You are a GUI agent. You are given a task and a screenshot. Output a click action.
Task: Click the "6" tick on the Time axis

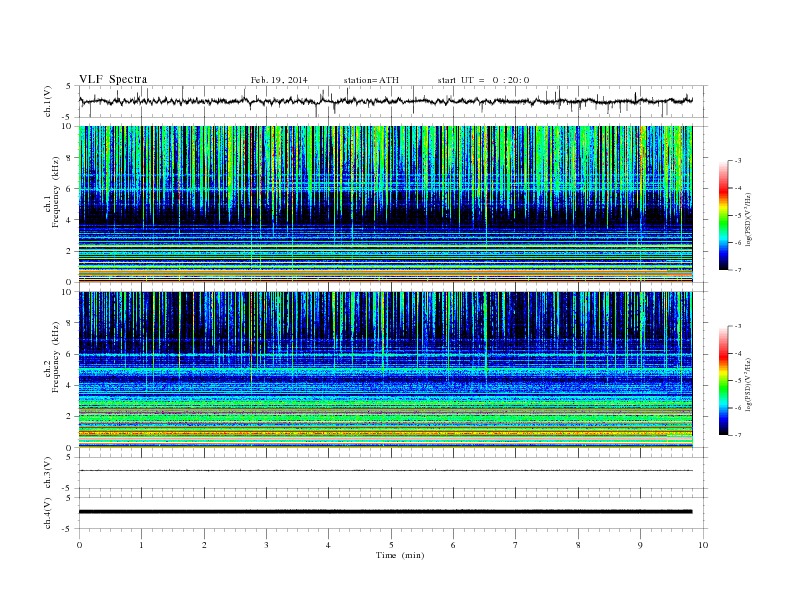(x=453, y=545)
